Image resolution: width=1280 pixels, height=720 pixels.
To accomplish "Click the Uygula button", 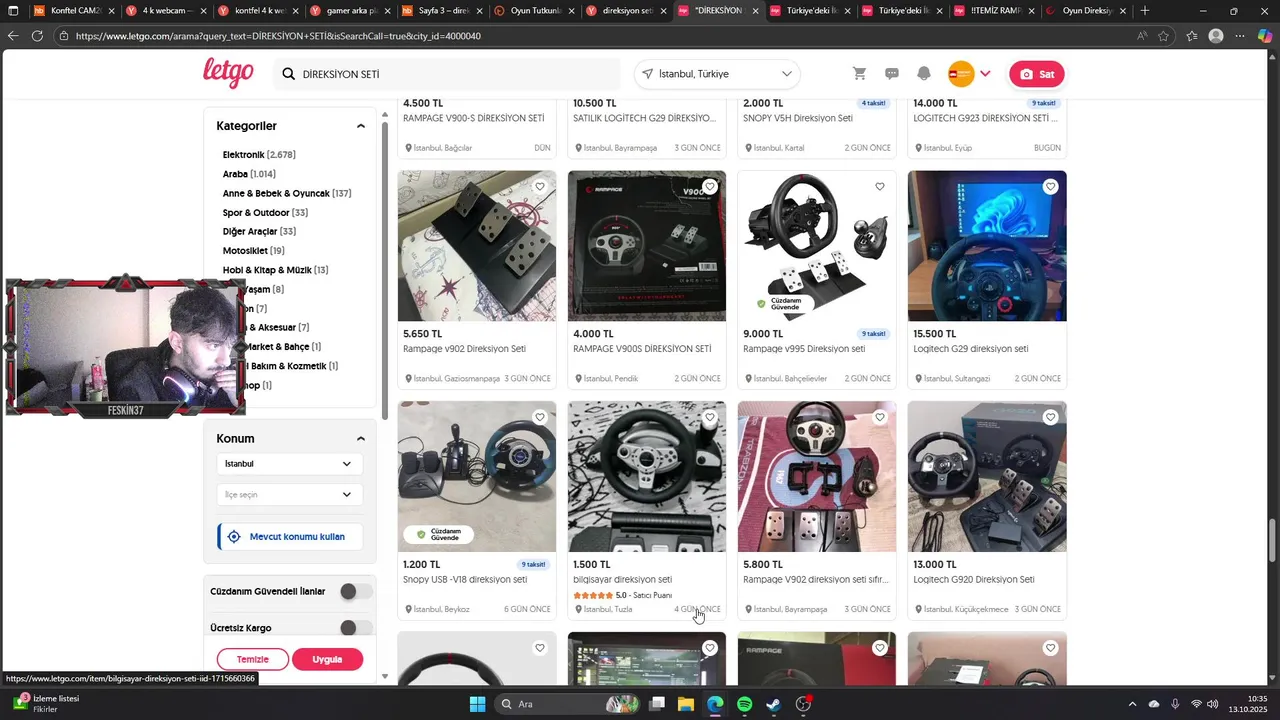I will click(327, 660).
